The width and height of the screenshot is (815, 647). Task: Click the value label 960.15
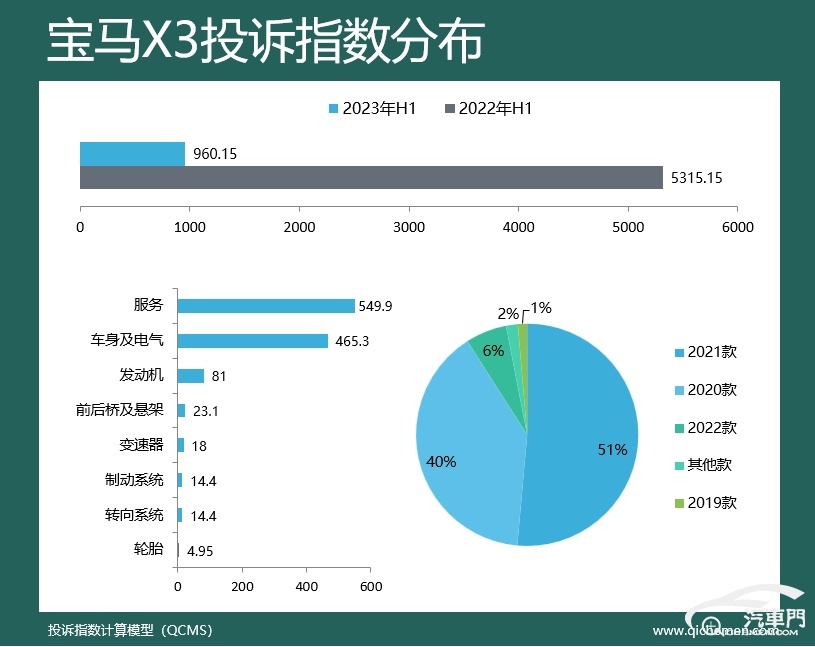coord(215,154)
